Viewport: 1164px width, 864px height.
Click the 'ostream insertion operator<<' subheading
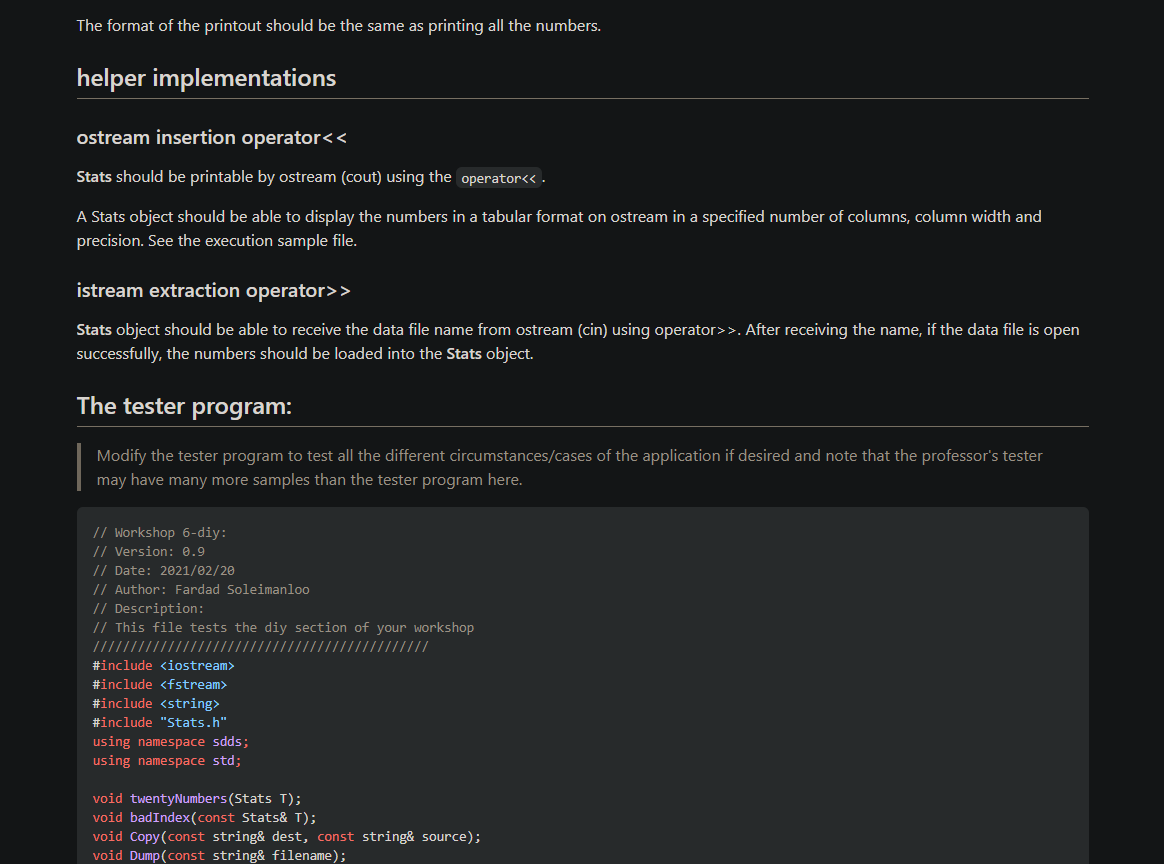tap(212, 138)
